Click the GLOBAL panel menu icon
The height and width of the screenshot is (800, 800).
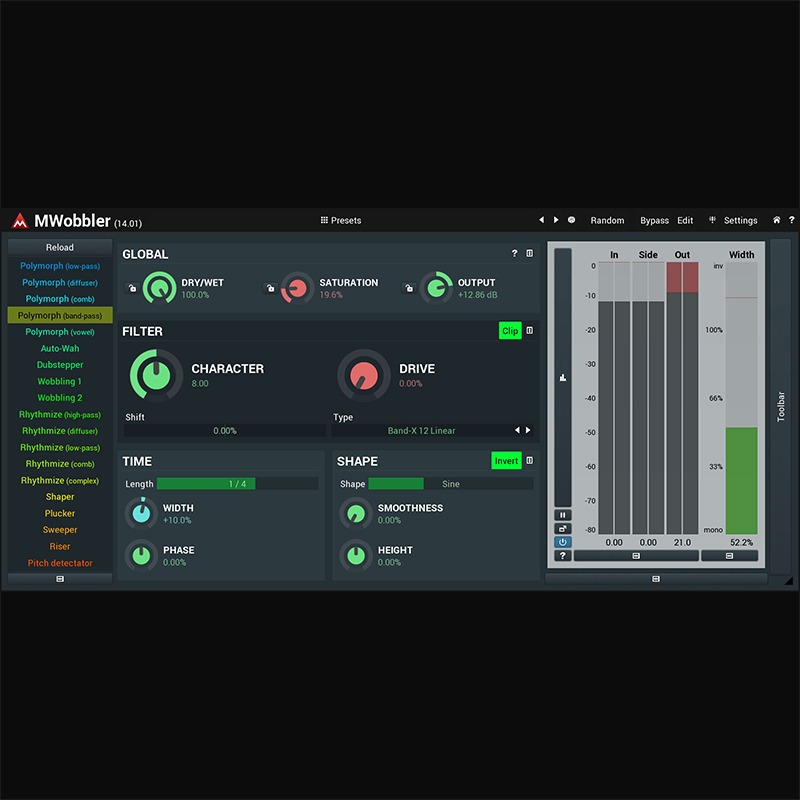click(x=530, y=253)
